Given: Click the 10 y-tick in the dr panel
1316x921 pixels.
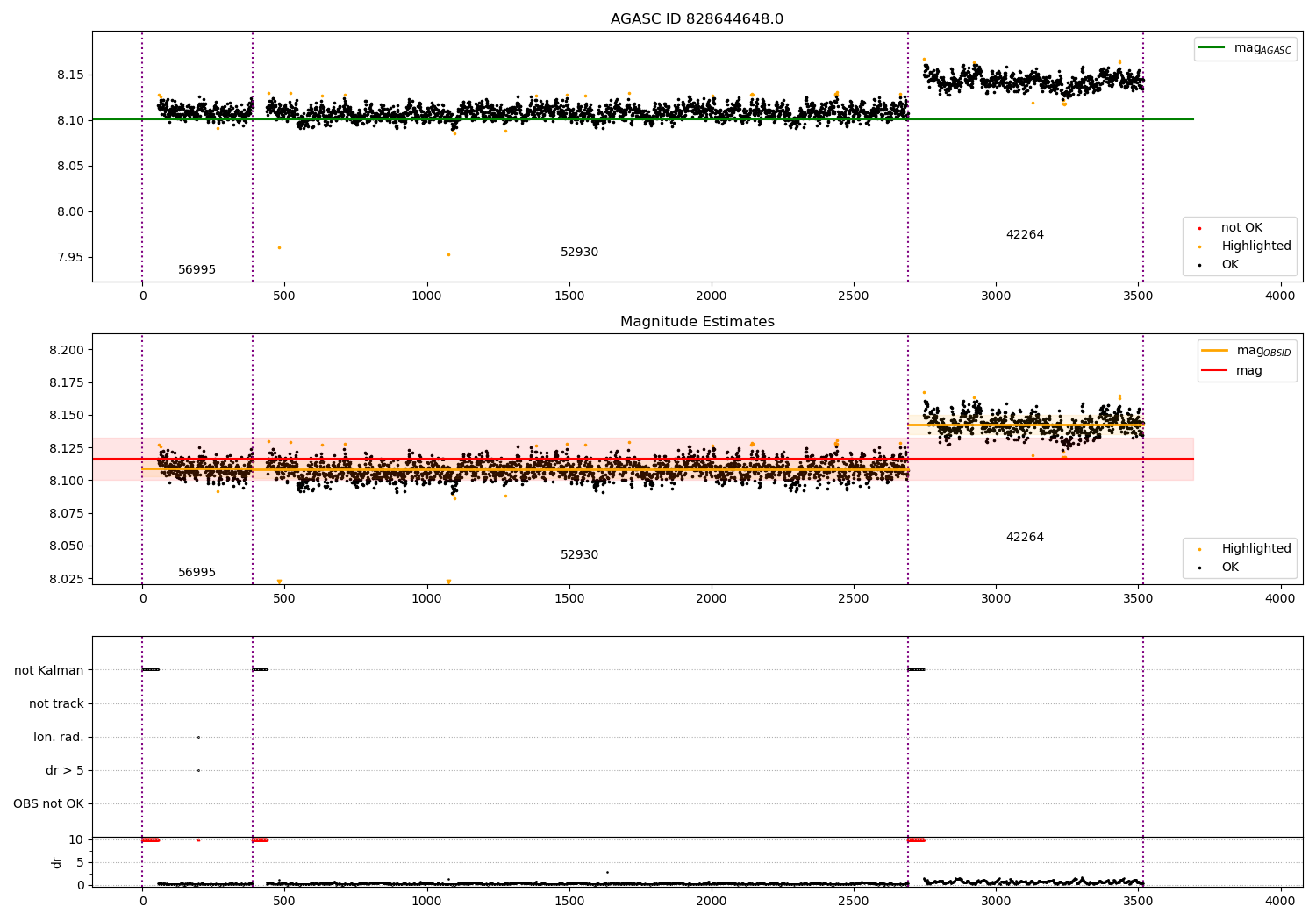Looking at the screenshot, I should click(x=76, y=840).
